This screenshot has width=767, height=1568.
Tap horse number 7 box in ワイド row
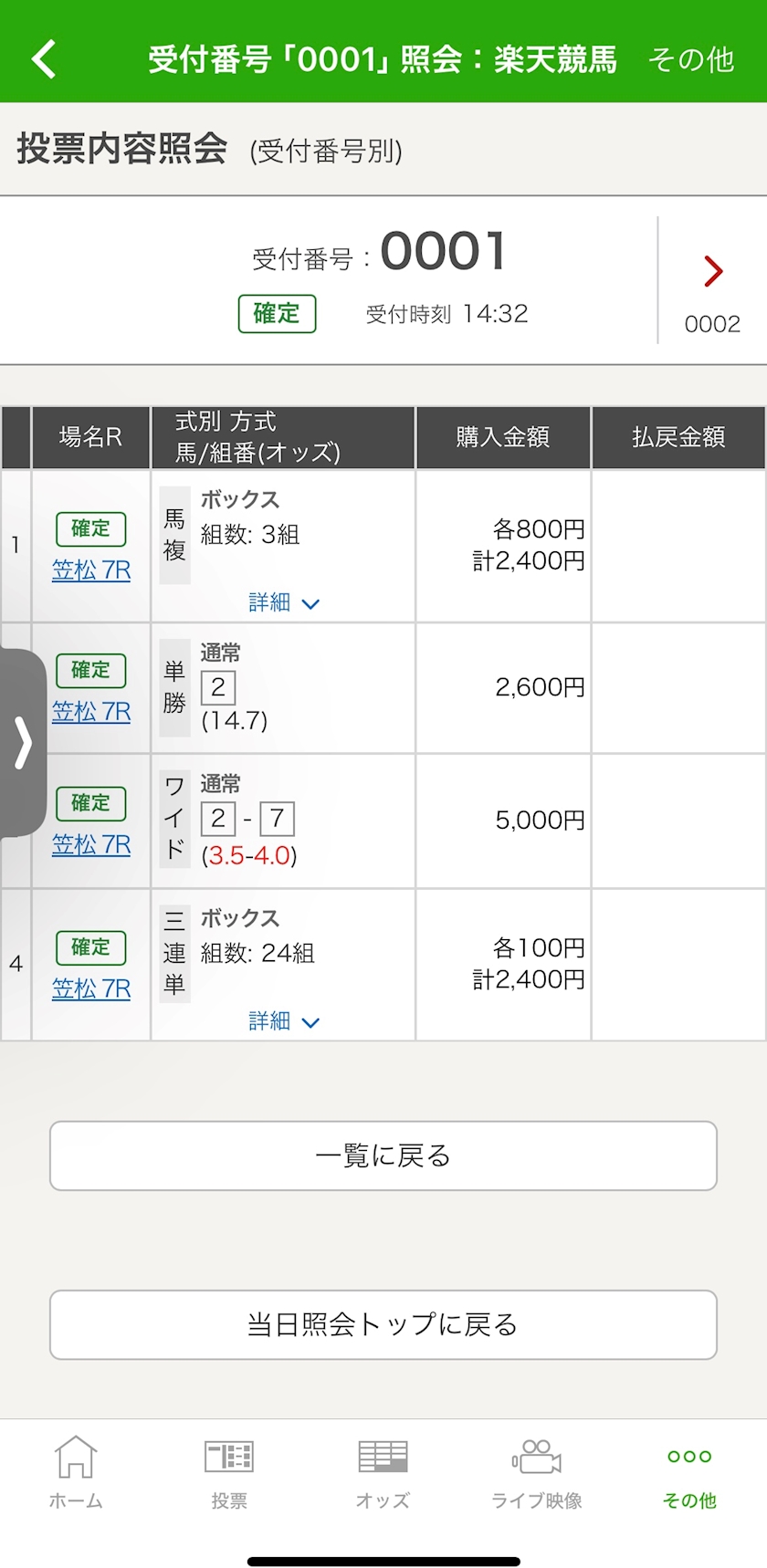point(278,818)
